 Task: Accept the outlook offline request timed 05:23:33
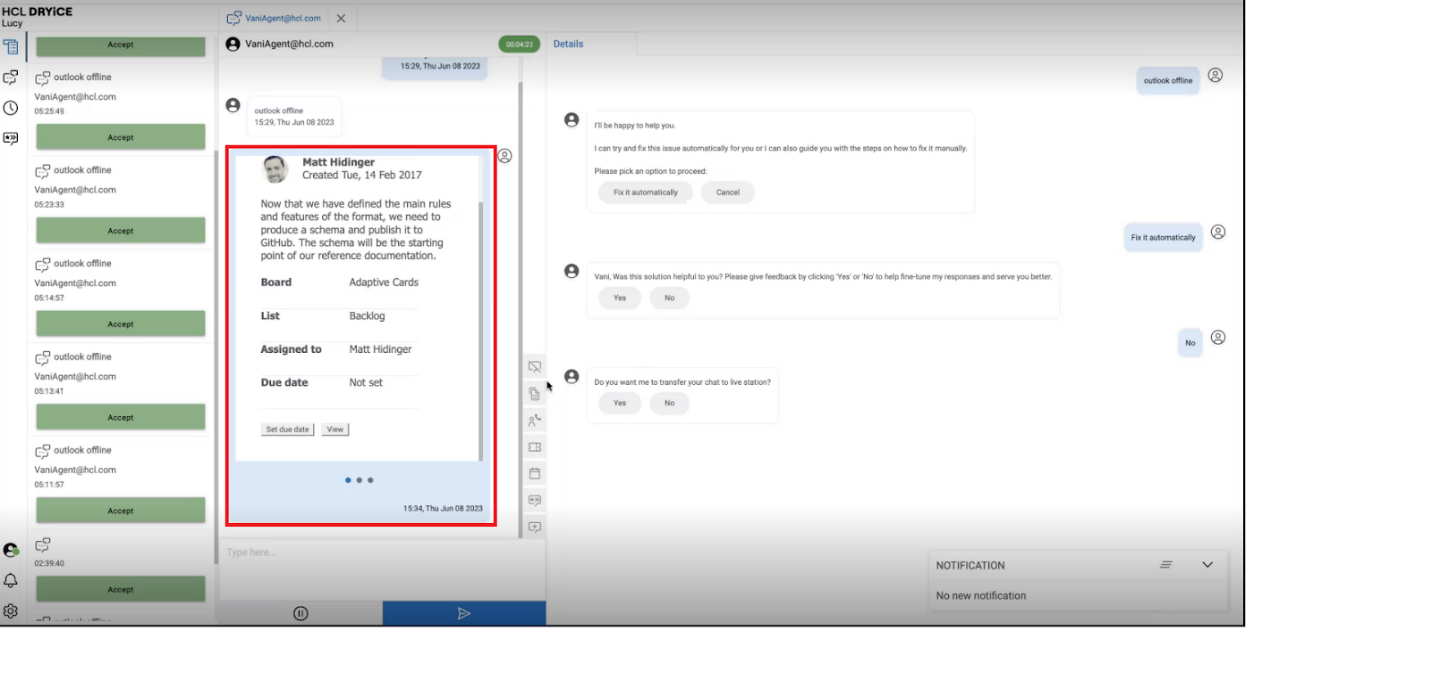[121, 231]
